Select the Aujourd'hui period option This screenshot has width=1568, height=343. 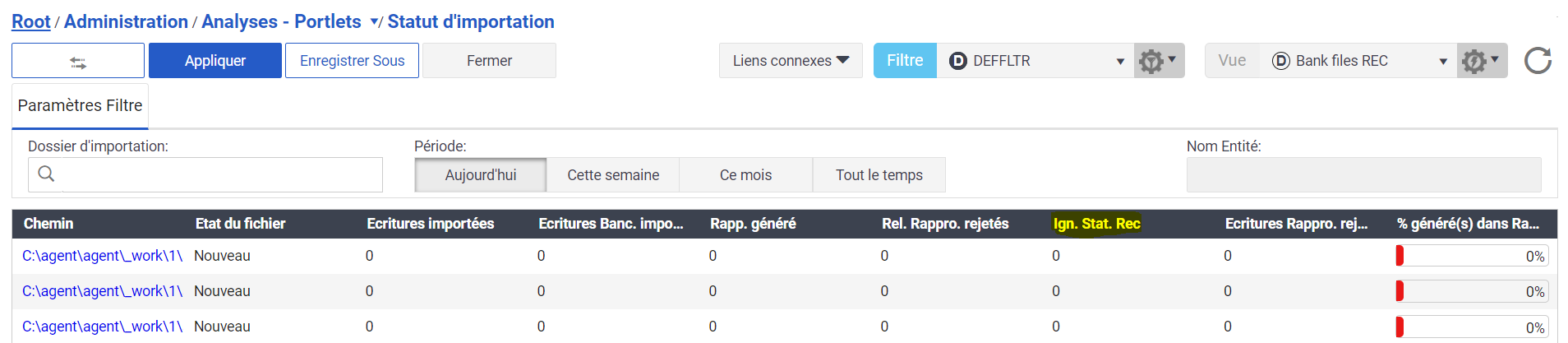[x=481, y=175]
